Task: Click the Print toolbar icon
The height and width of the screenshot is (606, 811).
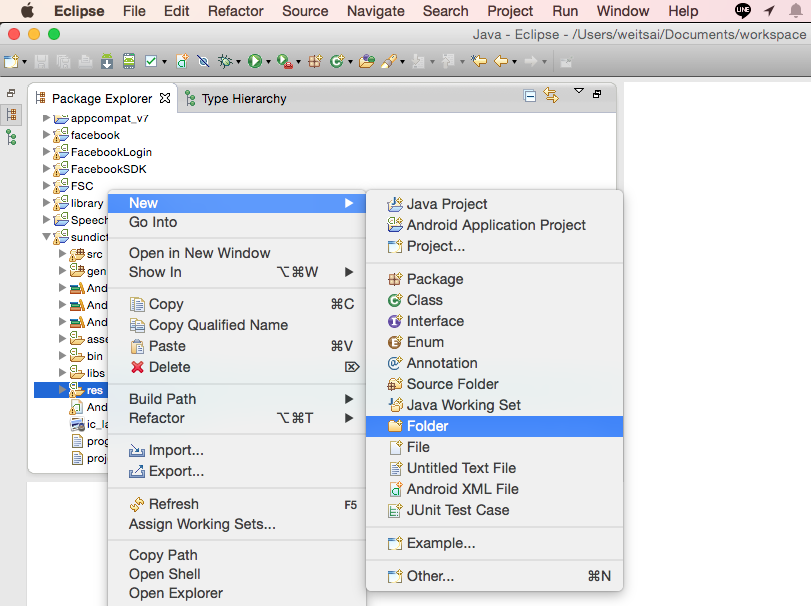Action: [x=85, y=62]
